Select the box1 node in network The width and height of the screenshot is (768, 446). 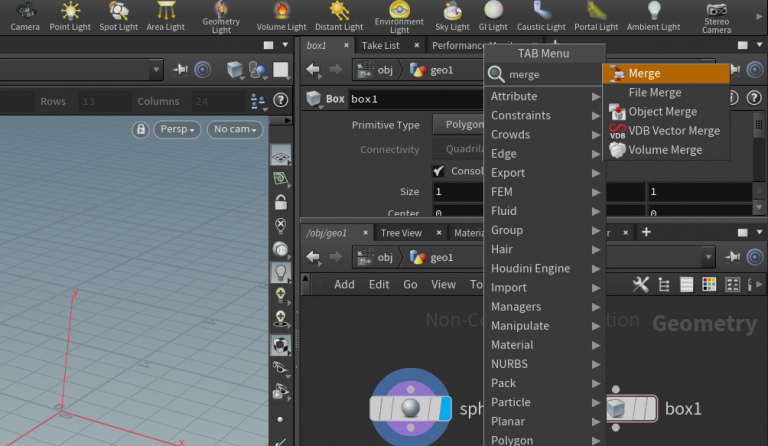(632, 408)
